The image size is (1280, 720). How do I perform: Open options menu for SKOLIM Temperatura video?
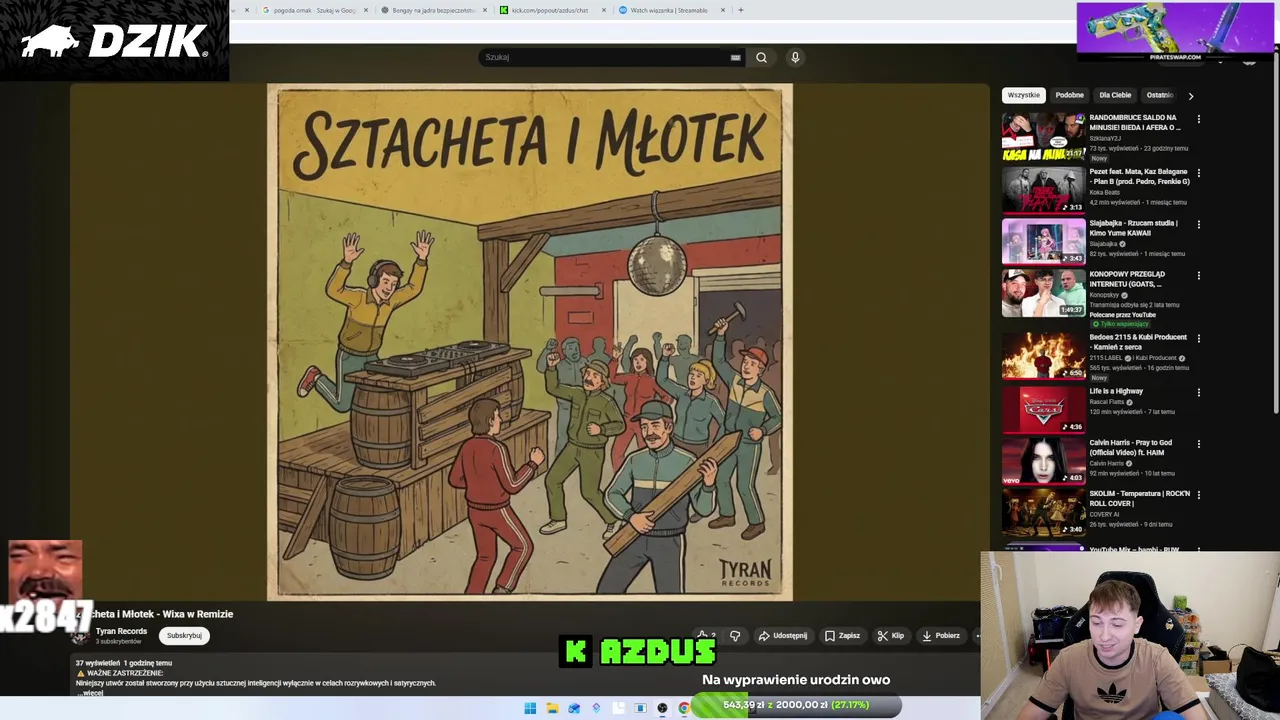(x=1198, y=494)
